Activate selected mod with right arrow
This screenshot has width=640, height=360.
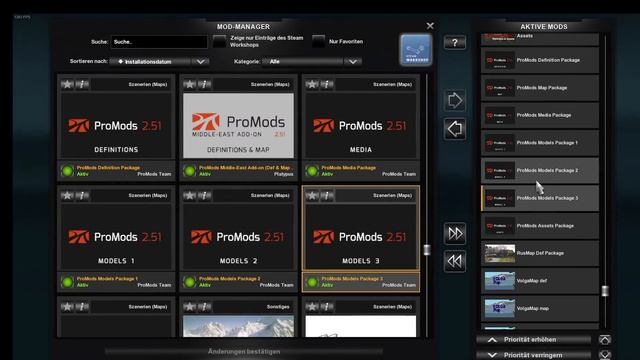455,100
